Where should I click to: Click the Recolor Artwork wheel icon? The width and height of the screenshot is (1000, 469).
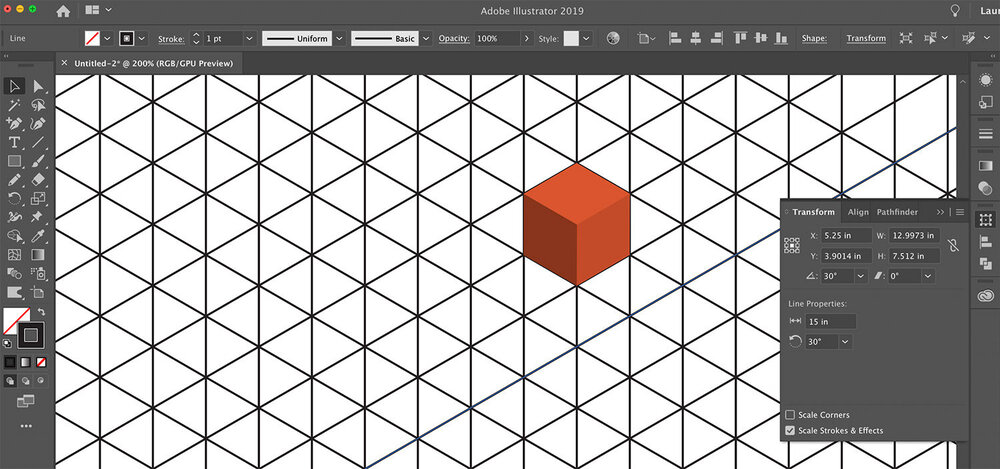click(613, 38)
